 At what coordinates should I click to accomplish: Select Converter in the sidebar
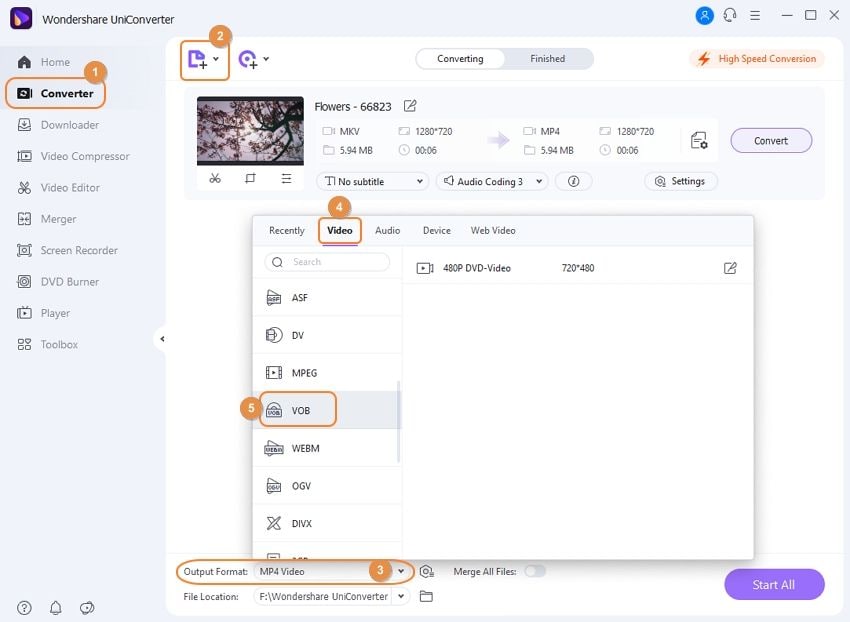(x=55, y=93)
